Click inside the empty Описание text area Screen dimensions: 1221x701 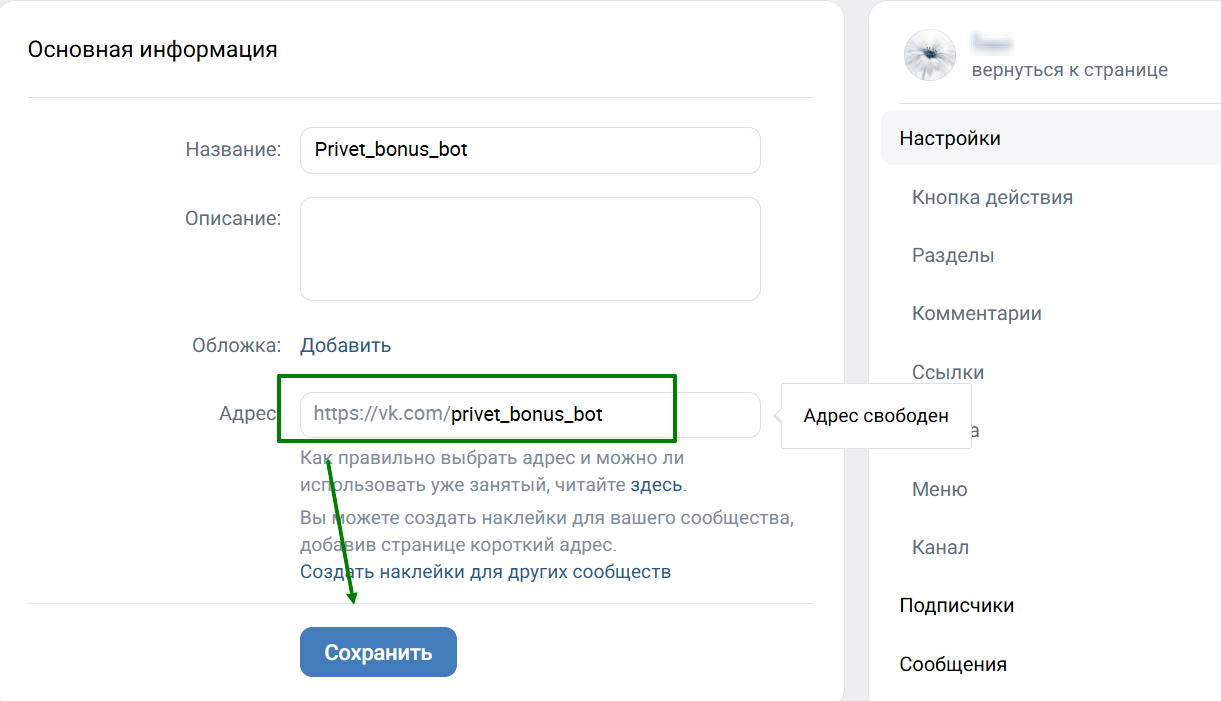click(530, 248)
